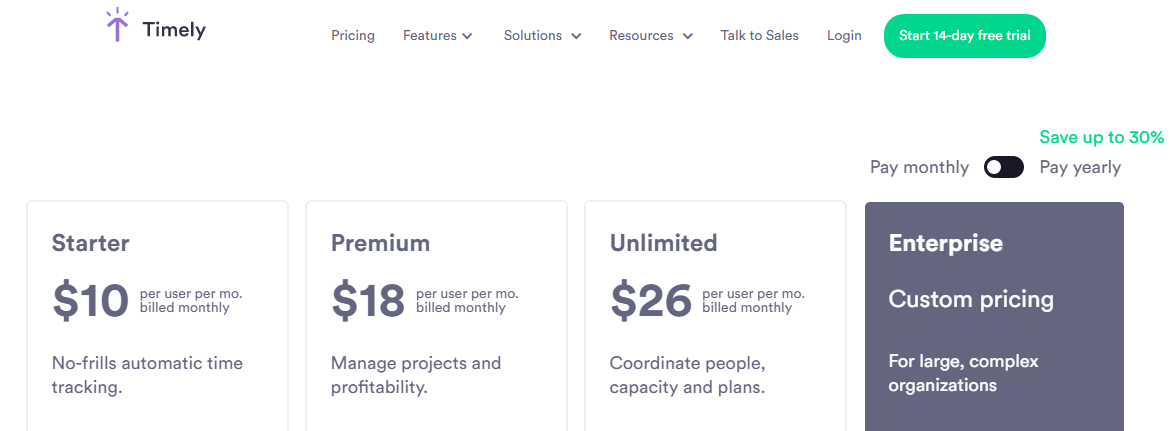The image size is (1175, 431).
Task: Start the 14-day free trial
Action: 964,36
